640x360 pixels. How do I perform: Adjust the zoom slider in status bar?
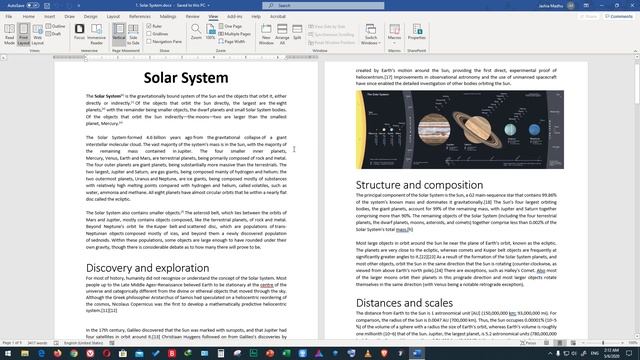[x=603, y=343]
